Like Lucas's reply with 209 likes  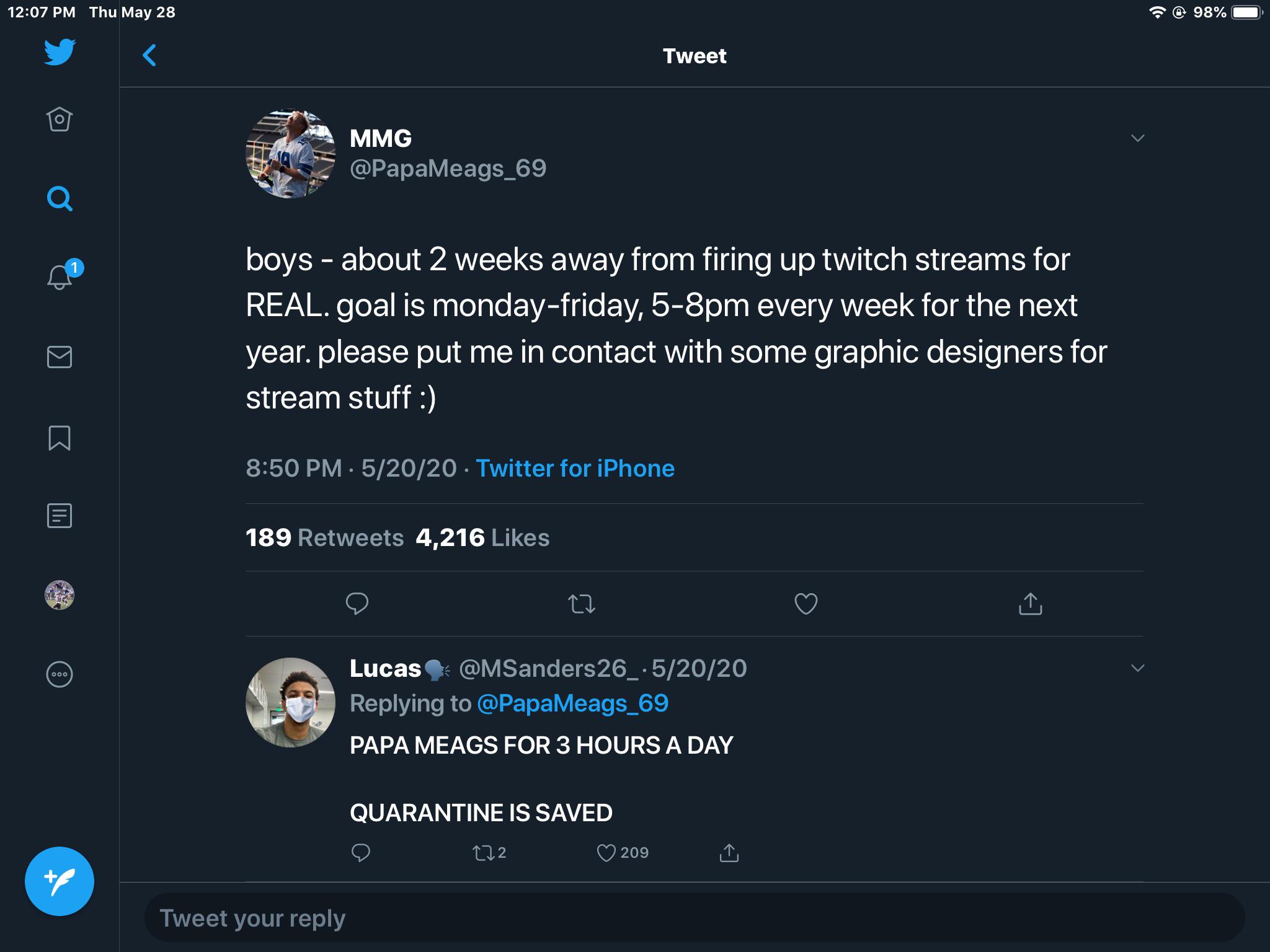(606, 853)
